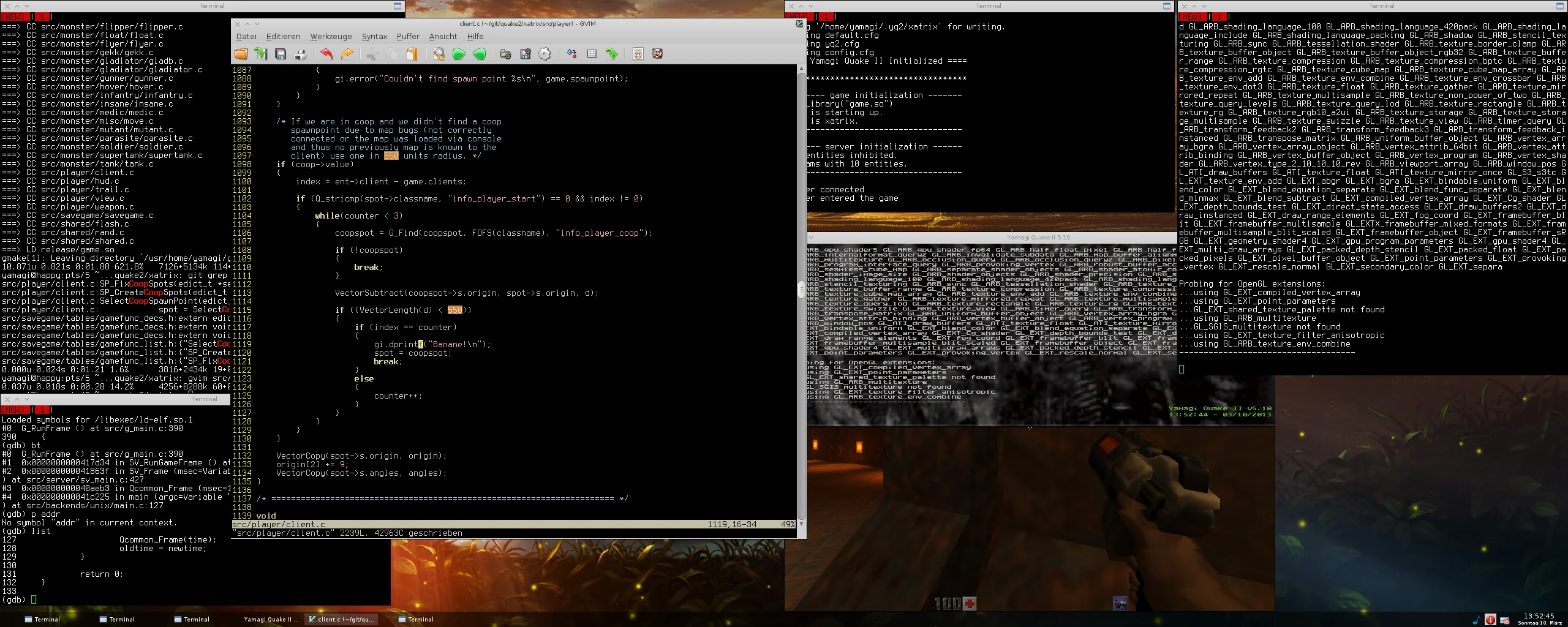Click GVIM scrollbar down arrow
The height and width of the screenshot is (627, 1568).
pos(801,524)
